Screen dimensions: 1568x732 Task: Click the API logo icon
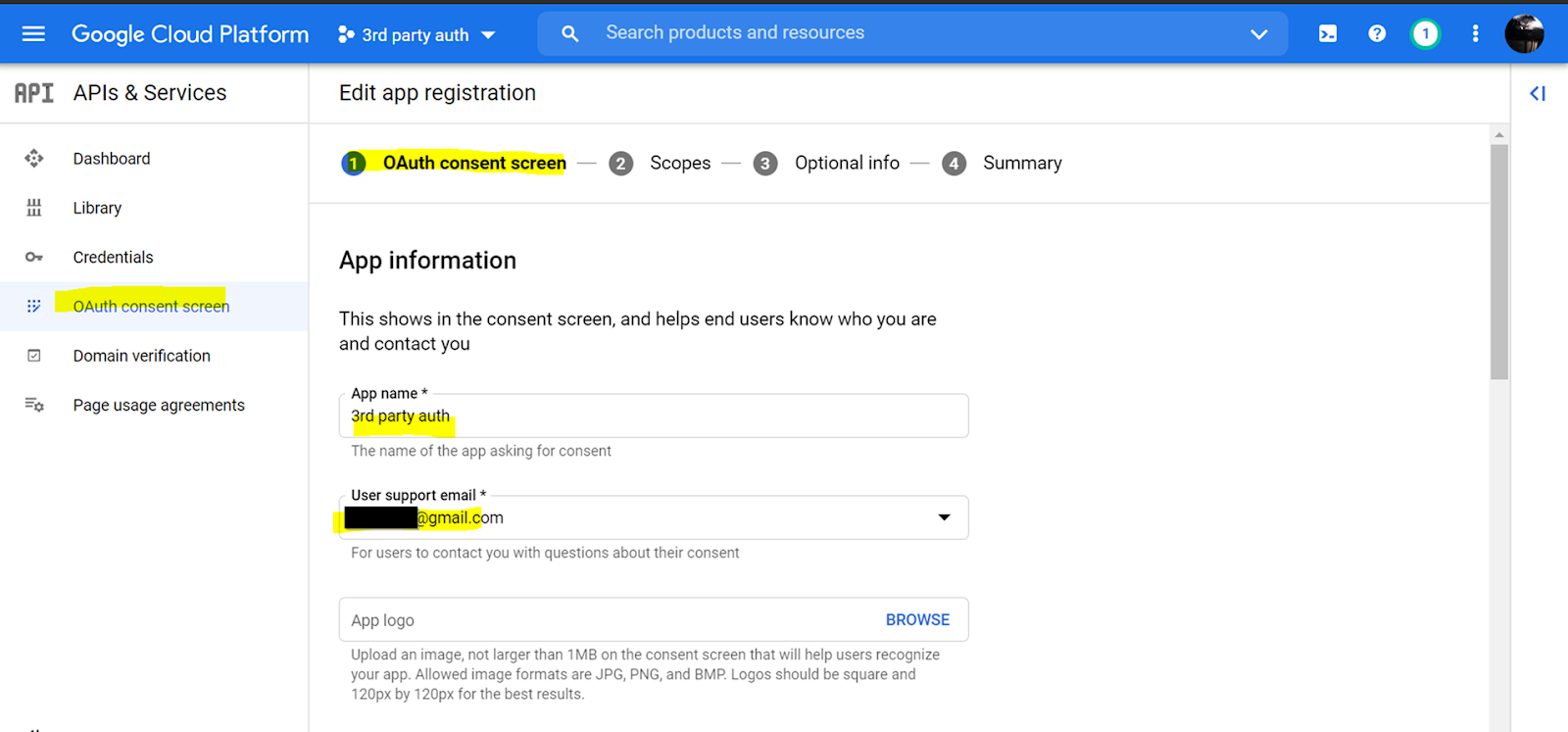coord(34,93)
